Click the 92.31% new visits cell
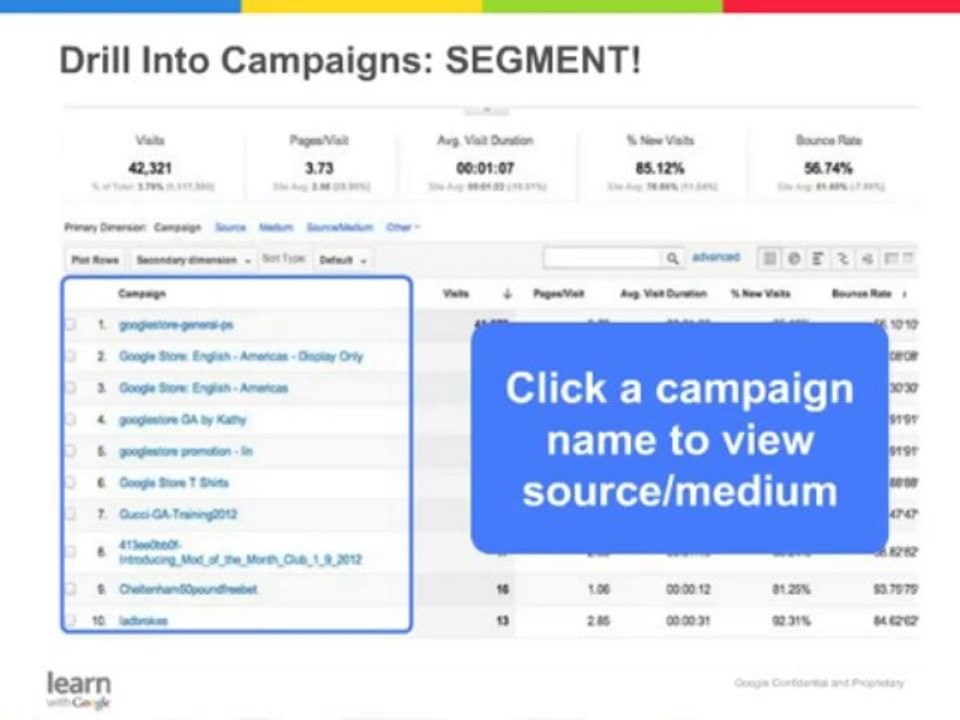Viewport: 960px width, 720px height. coord(791,621)
